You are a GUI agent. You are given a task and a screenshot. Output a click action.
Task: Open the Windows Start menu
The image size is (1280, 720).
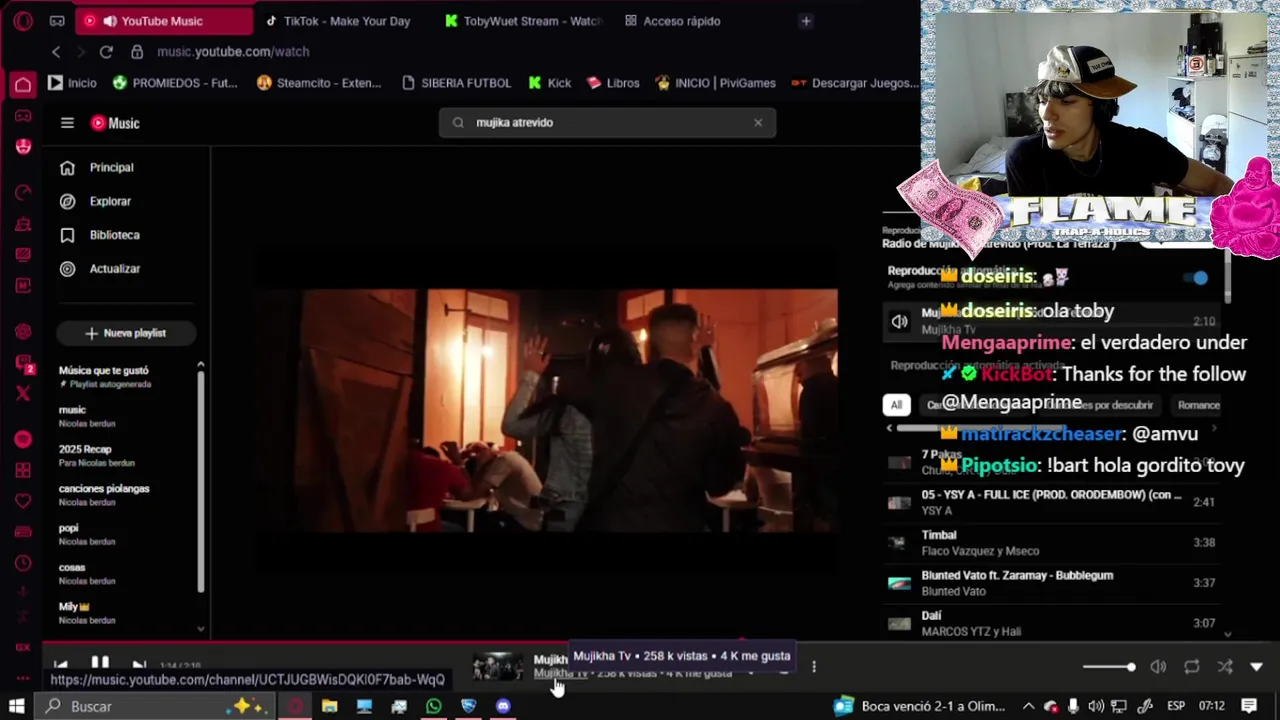[x=17, y=706]
